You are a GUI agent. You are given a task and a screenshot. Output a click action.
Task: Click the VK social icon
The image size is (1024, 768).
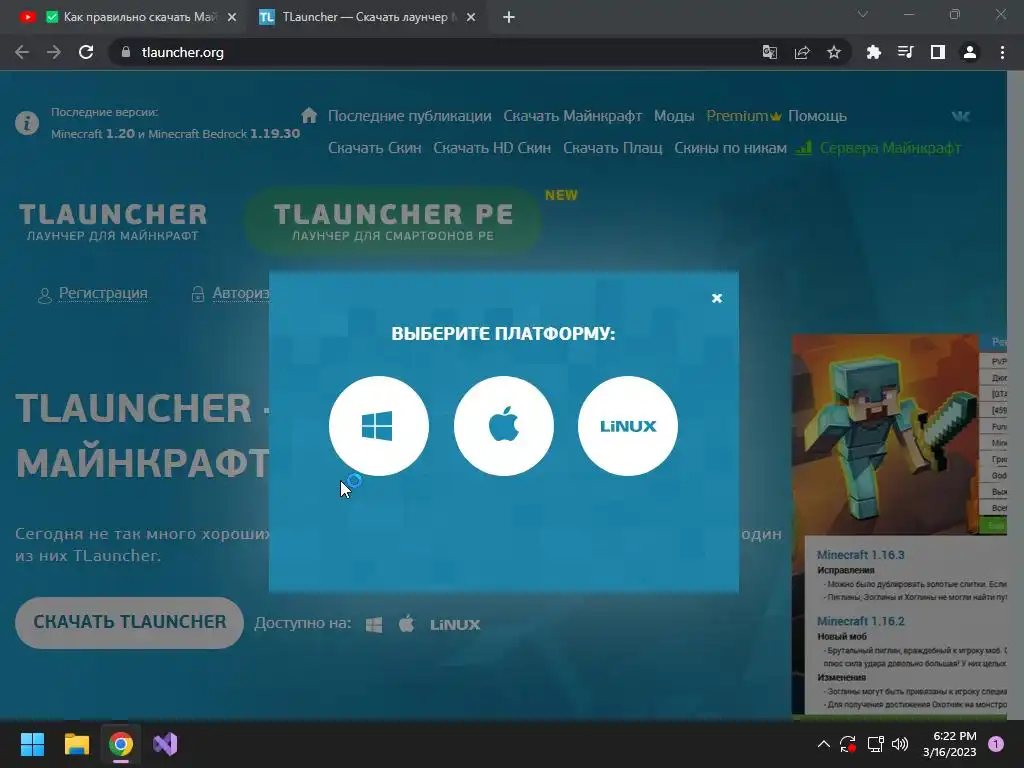961,116
